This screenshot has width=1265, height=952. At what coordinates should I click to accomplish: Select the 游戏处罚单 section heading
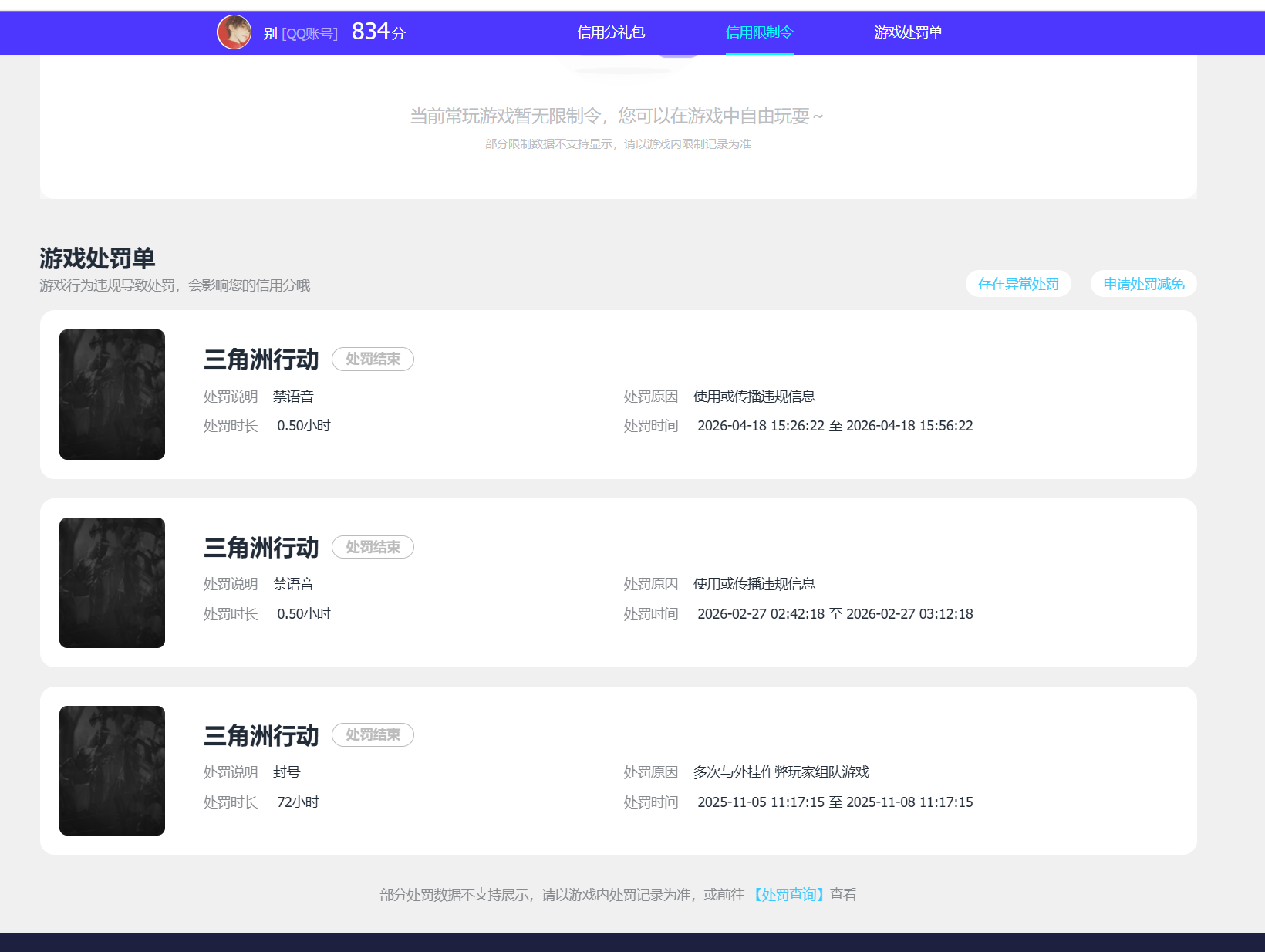pyautogui.click(x=97, y=258)
